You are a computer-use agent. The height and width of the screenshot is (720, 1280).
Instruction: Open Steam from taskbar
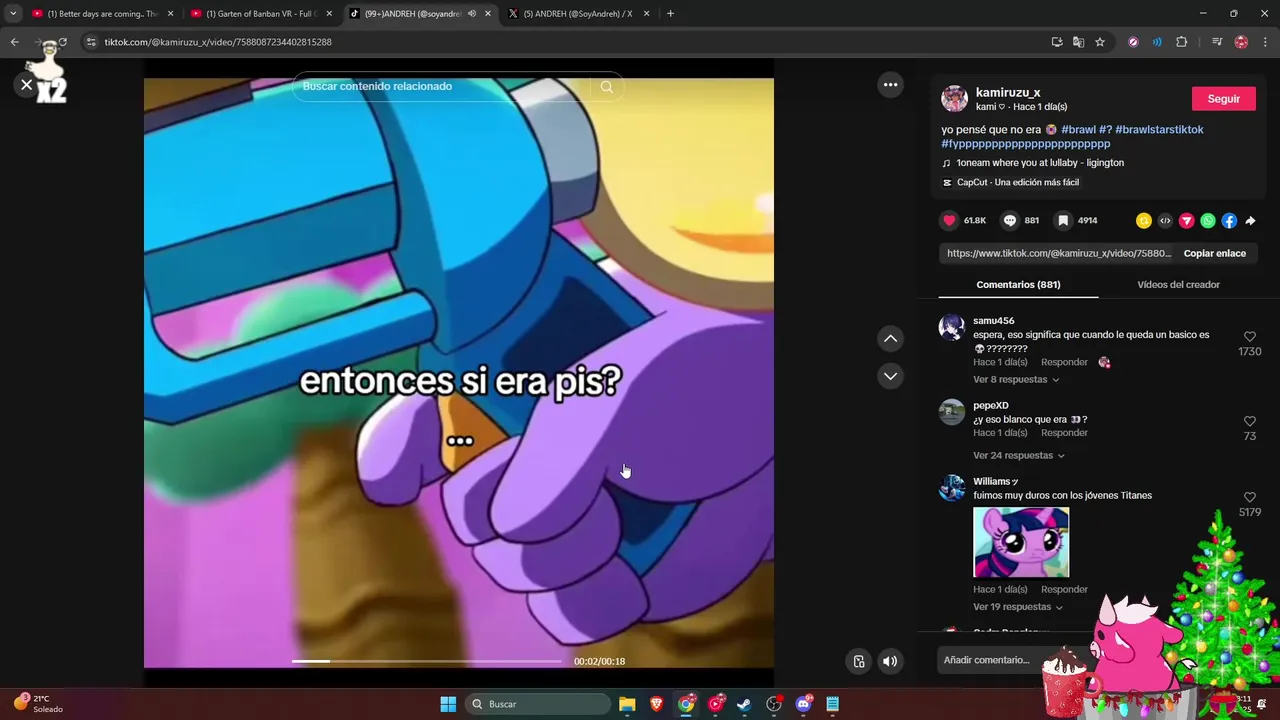coord(744,704)
